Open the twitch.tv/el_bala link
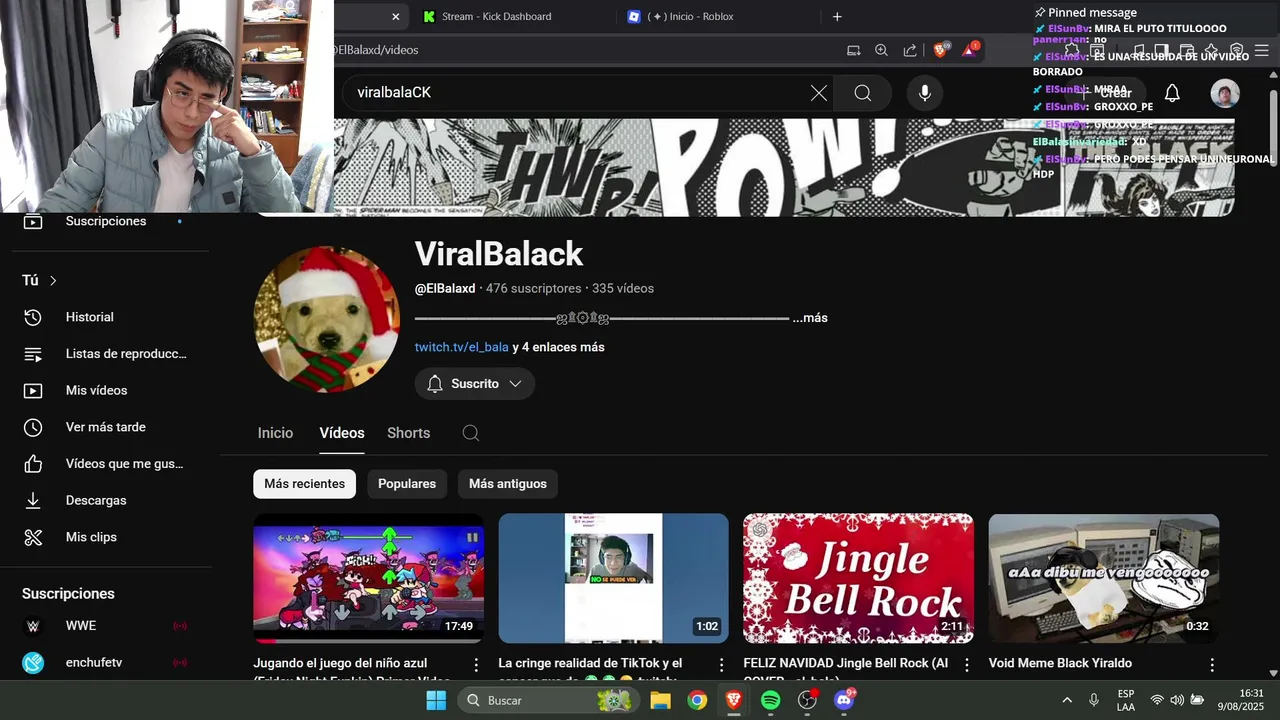The height and width of the screenshot is (720, 1280). [462, 347]
